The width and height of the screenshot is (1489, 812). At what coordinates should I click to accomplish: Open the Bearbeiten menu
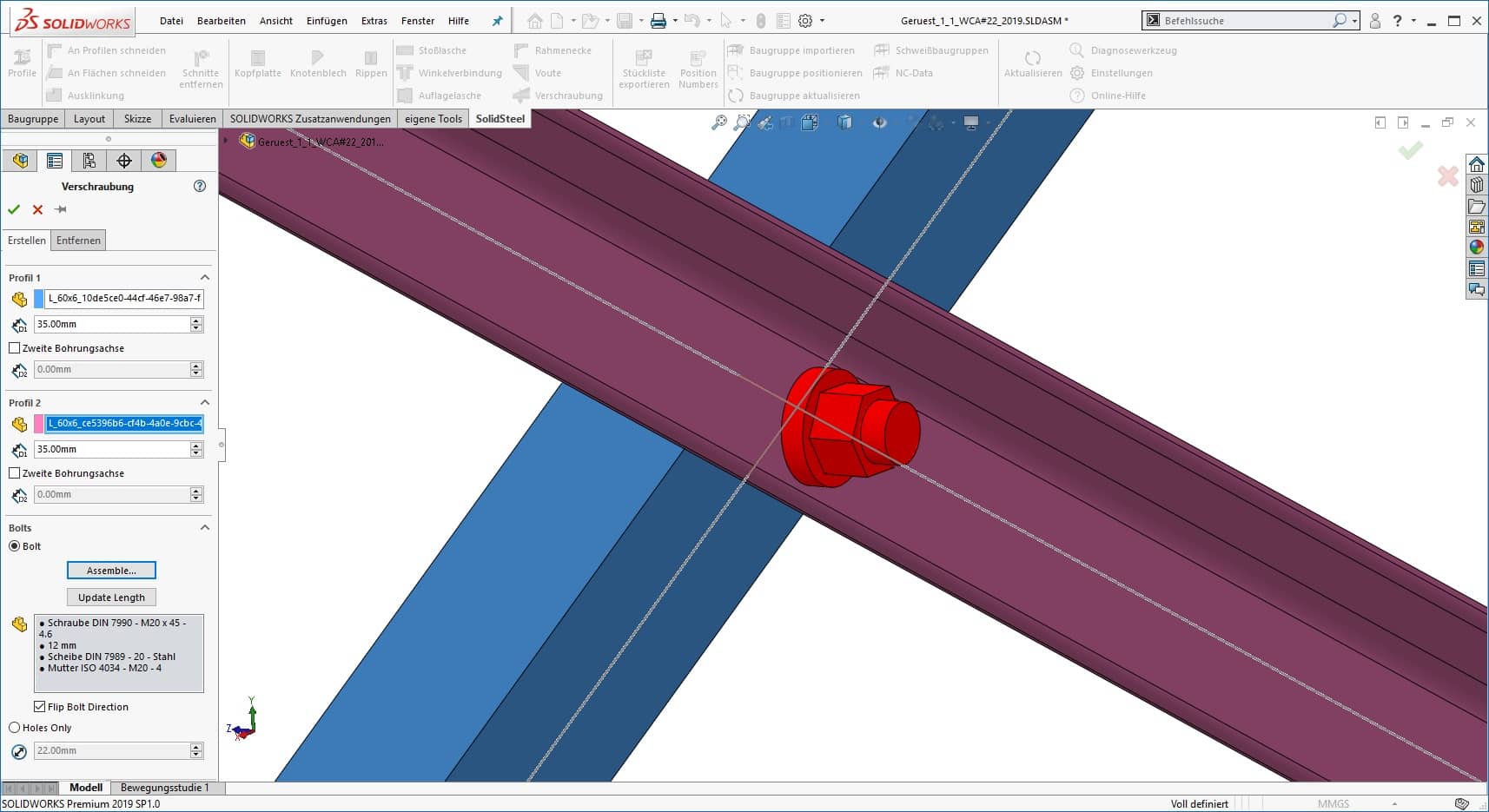pyautogui.click(x=222, y=21)
